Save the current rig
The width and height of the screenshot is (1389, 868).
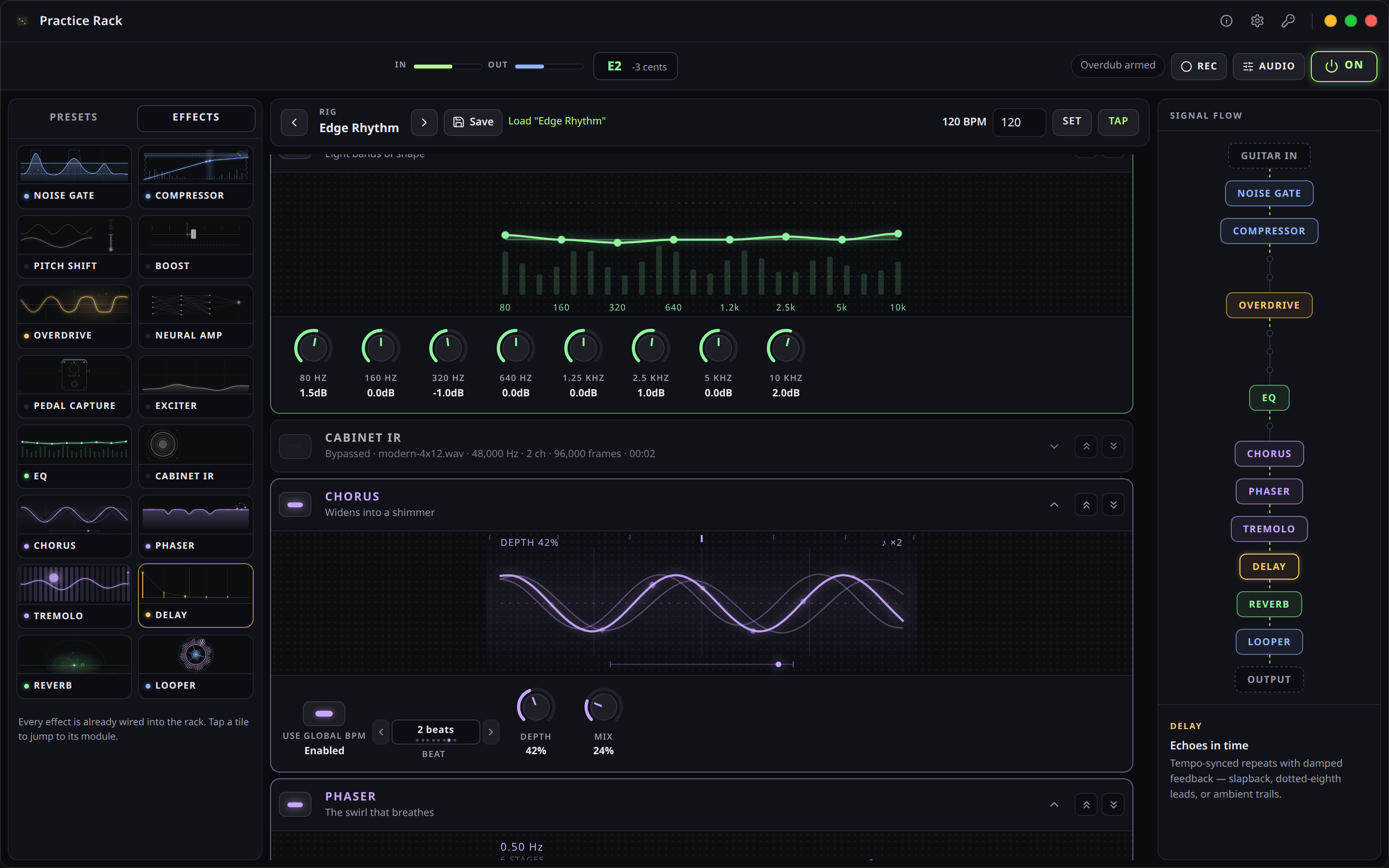pos(473,122)
